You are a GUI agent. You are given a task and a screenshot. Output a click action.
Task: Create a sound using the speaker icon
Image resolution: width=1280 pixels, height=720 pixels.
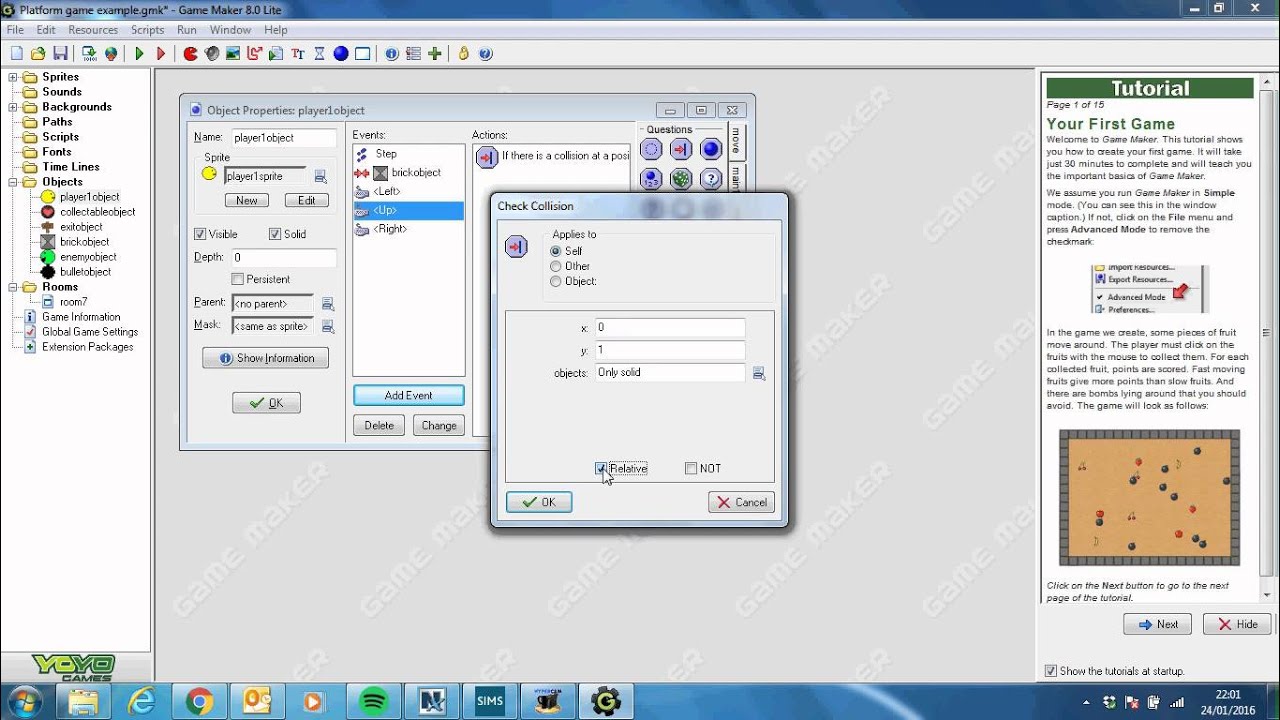point(212,54)
